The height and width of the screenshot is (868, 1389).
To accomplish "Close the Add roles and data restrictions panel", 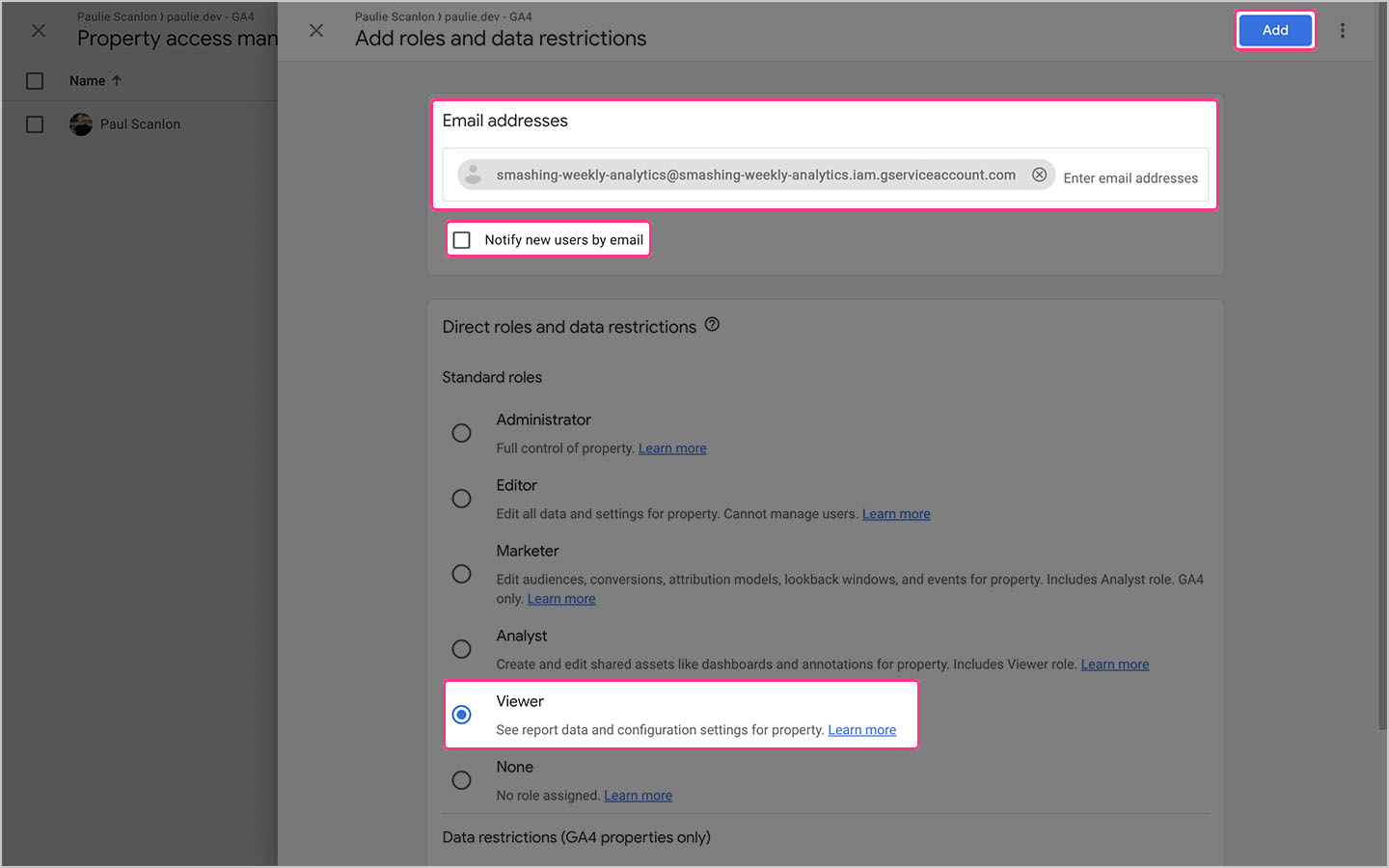I will click(x=316, y=30).
